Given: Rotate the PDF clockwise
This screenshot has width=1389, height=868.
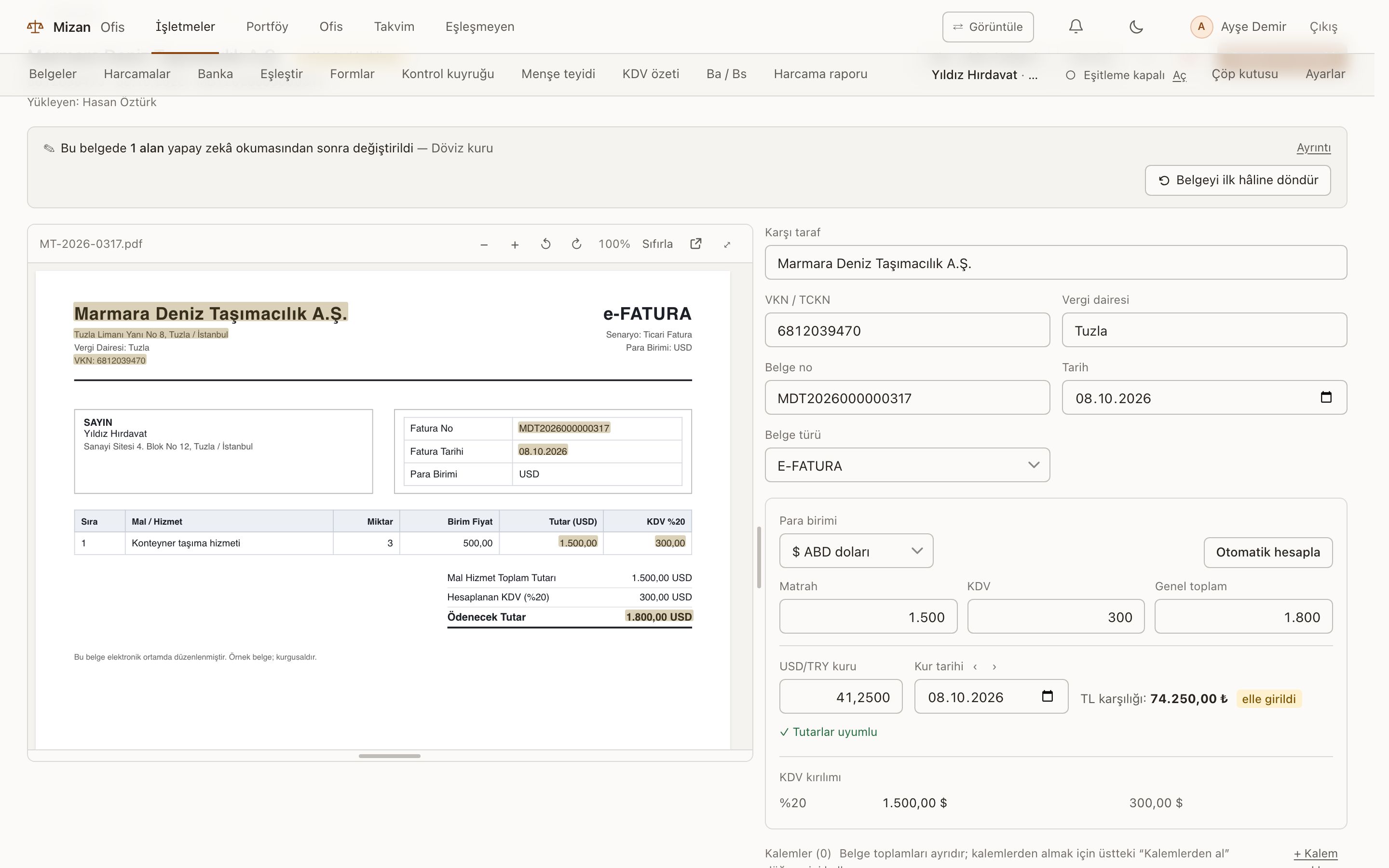Looking at the screenshot, I should tap(577, 244).
